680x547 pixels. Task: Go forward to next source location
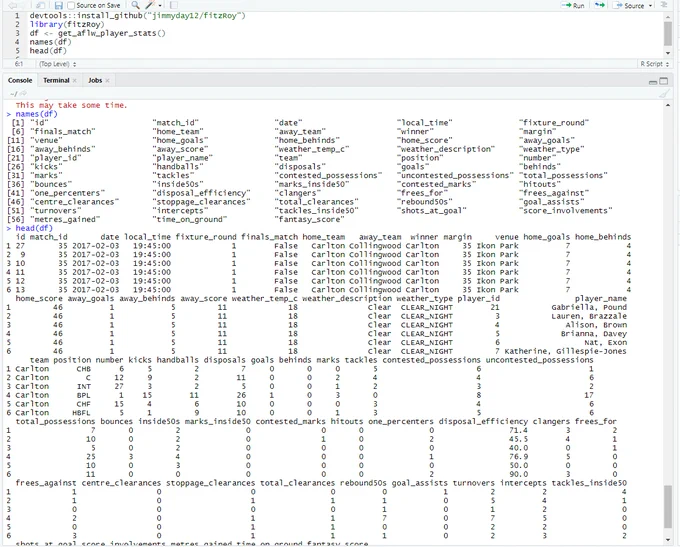[x=23, y=5]
